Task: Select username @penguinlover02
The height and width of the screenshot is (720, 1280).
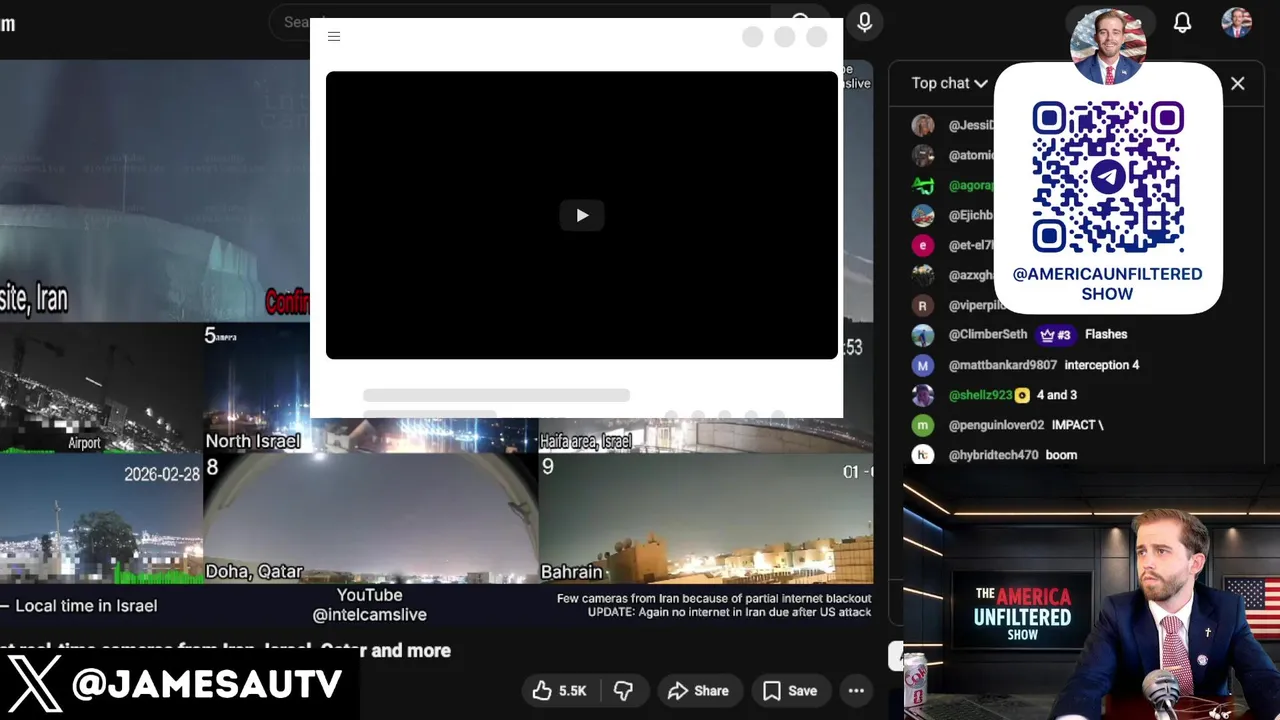Action: 996,425
